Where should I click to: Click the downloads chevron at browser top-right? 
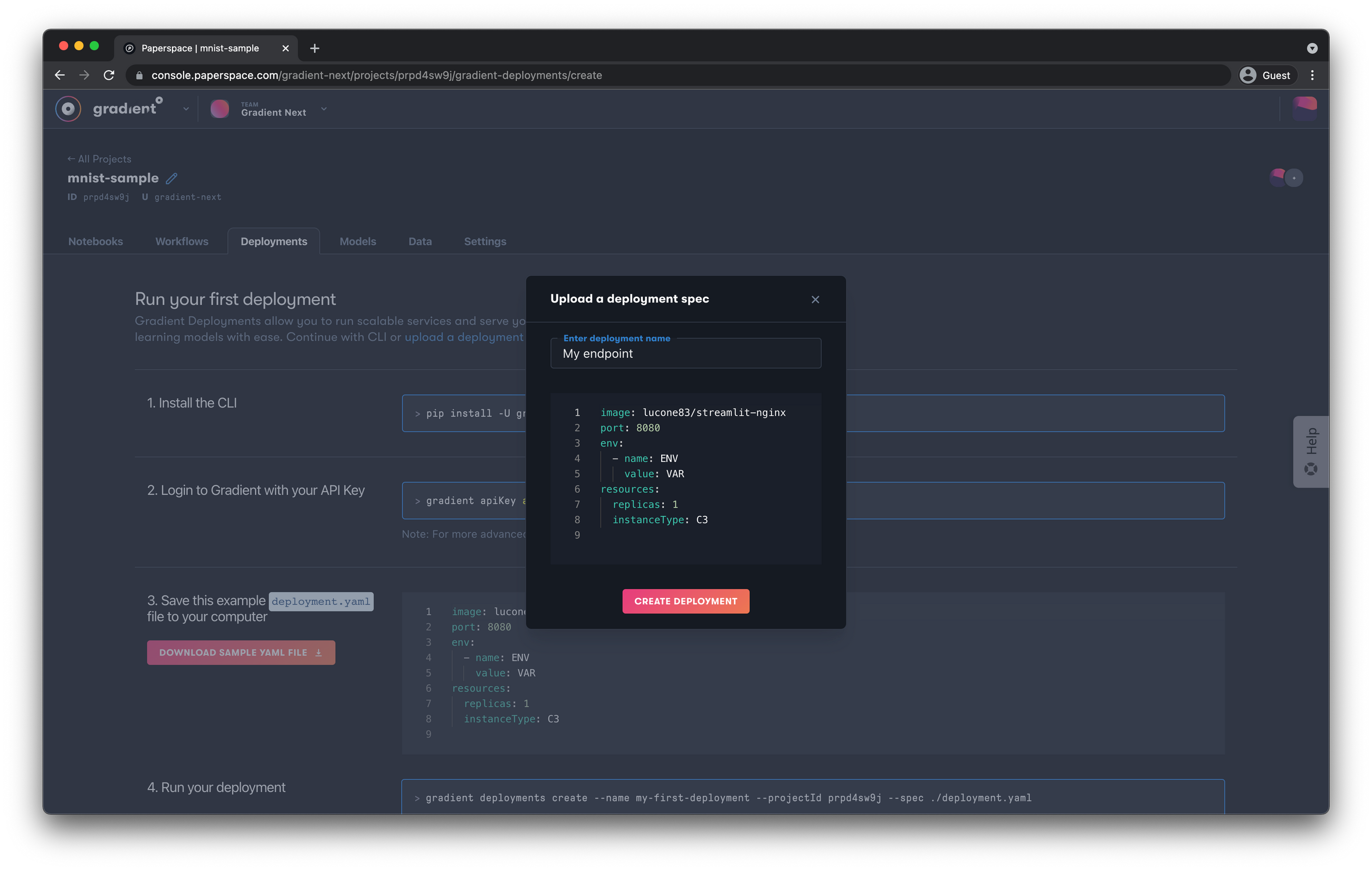click(1312, 48)
